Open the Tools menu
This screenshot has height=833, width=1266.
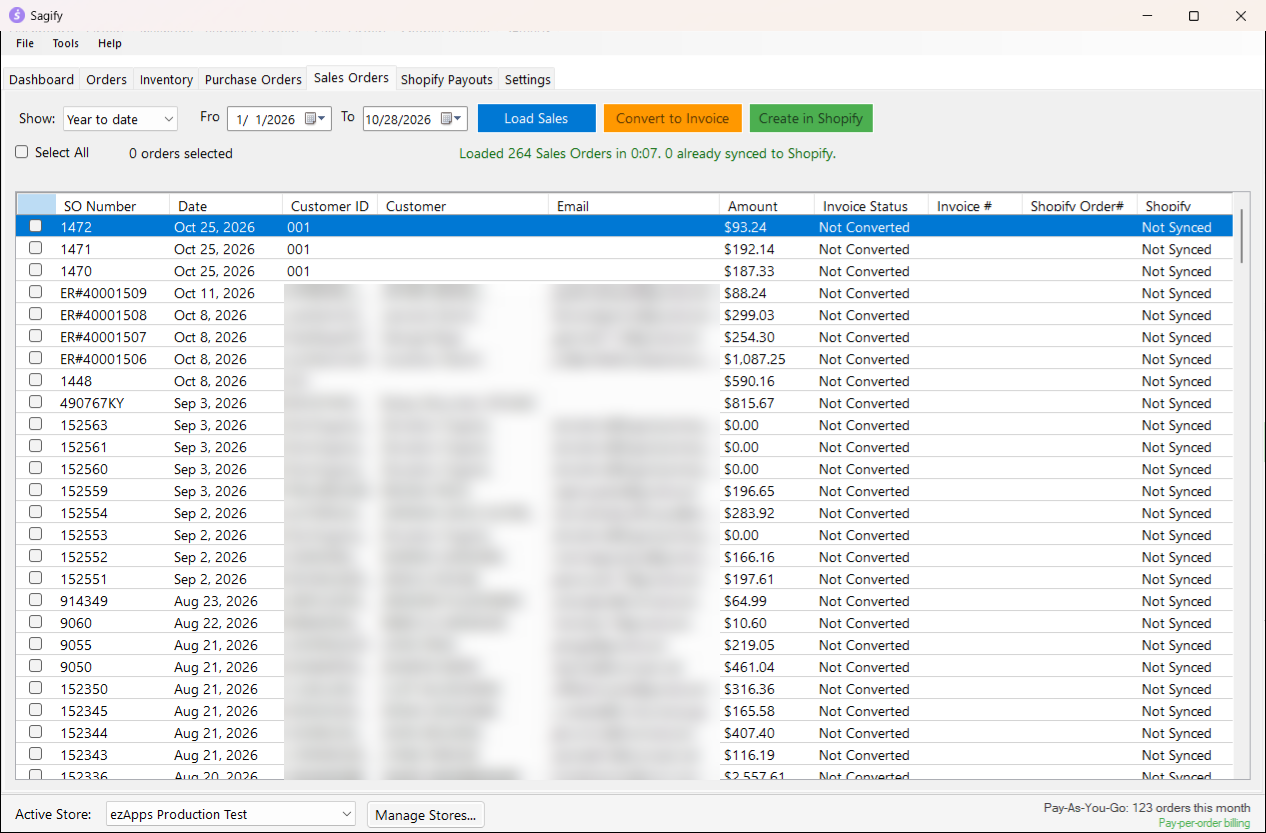point(66,43)
